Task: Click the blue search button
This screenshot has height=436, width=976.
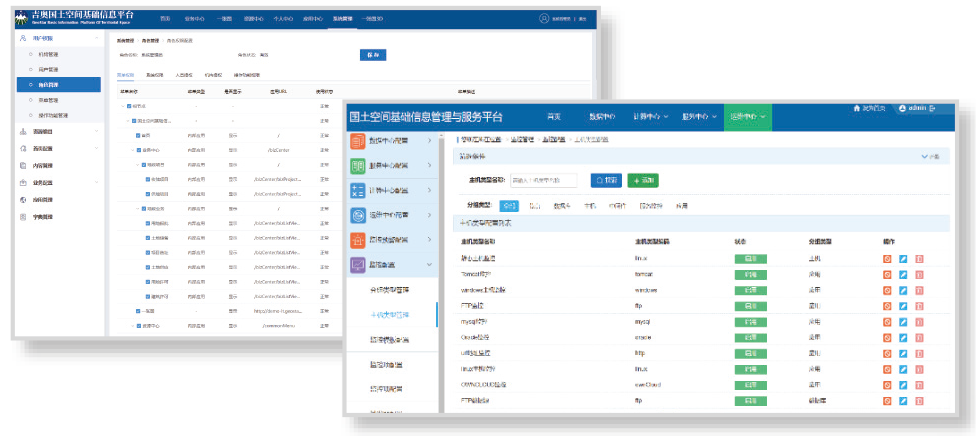Action: (606, 181)
